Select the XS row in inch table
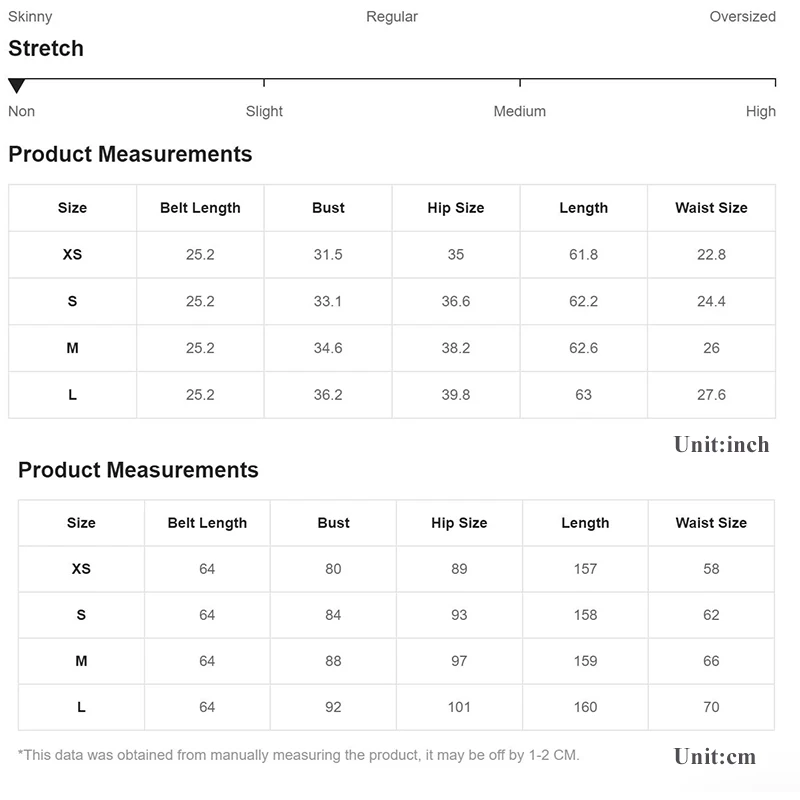800x800 pixels. [72, 255]
